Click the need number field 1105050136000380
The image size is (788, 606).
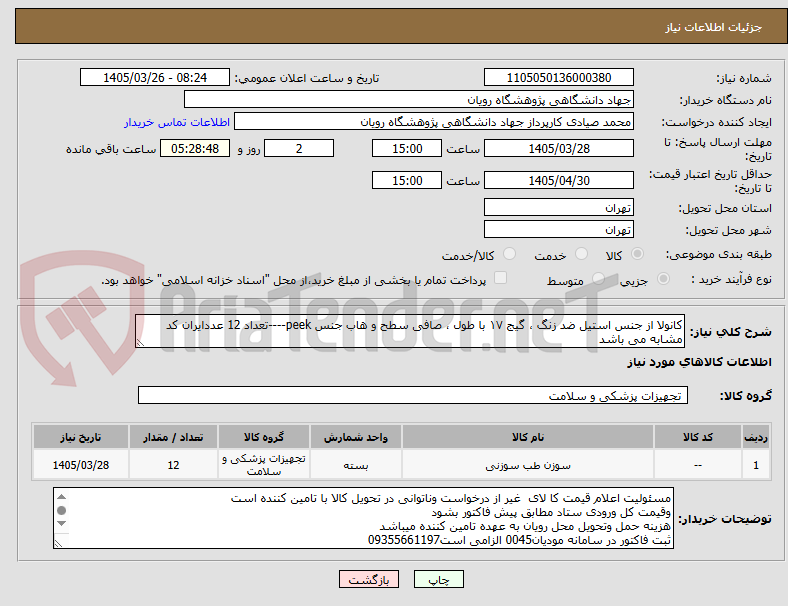point(559,77)
